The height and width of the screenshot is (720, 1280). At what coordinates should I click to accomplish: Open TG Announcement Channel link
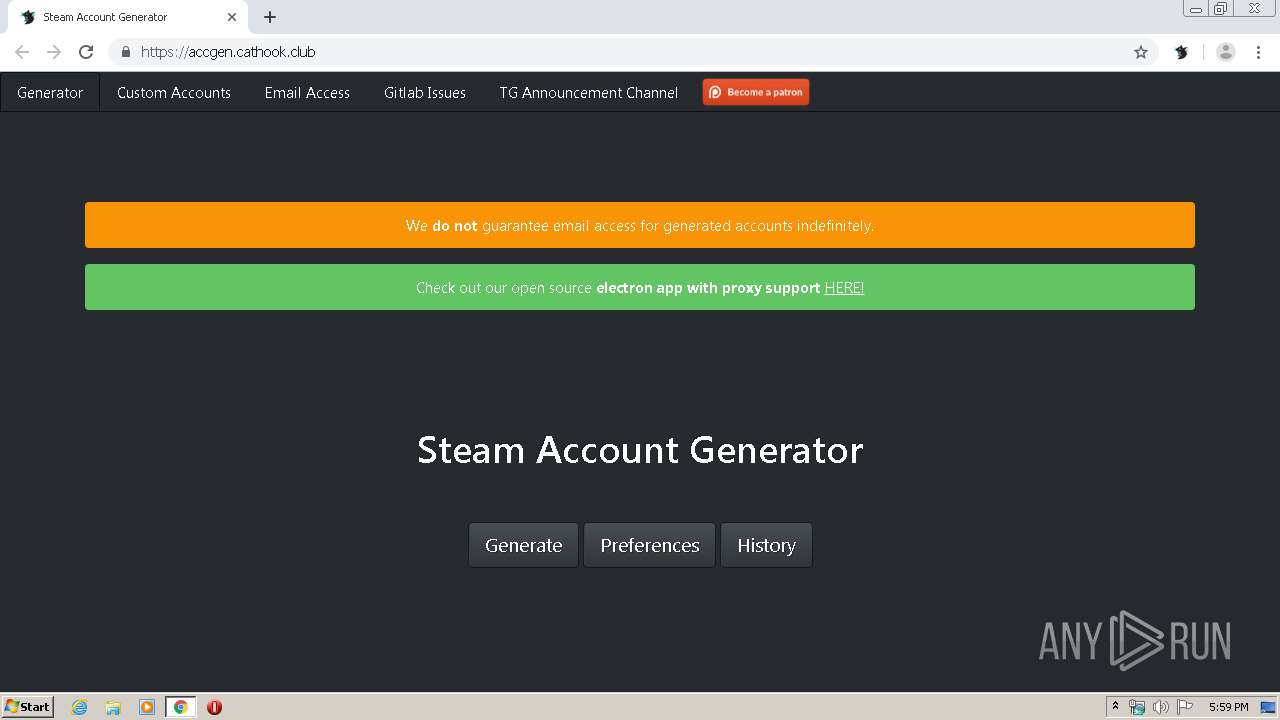[x=589, y=92]
